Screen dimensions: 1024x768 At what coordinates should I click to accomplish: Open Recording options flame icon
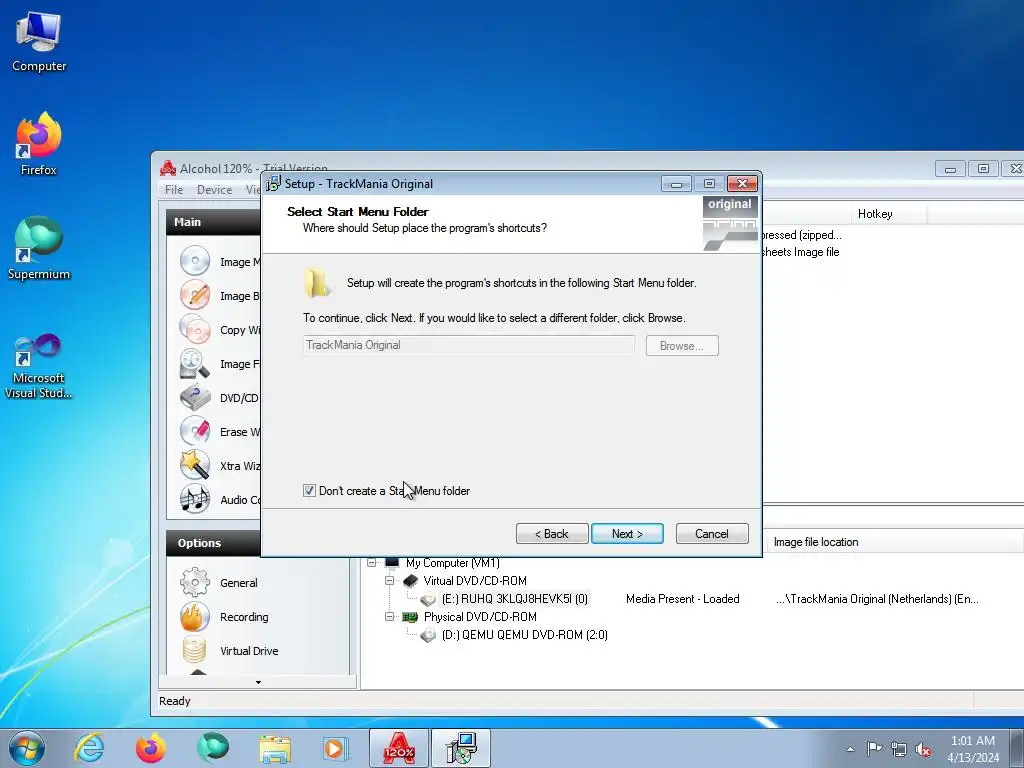tap(195, 616)
